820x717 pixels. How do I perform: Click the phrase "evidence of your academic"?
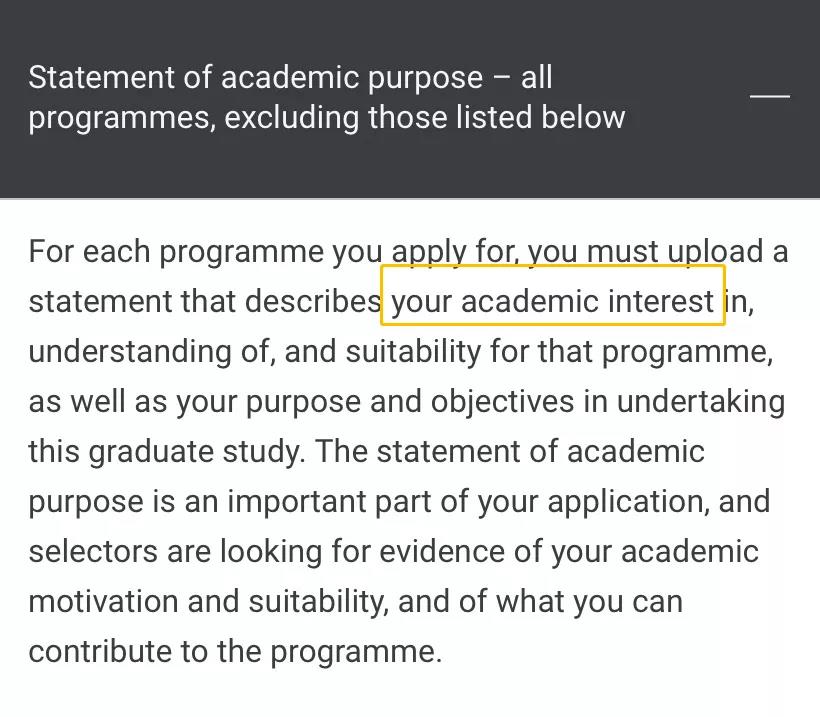(x=569, y=552)
